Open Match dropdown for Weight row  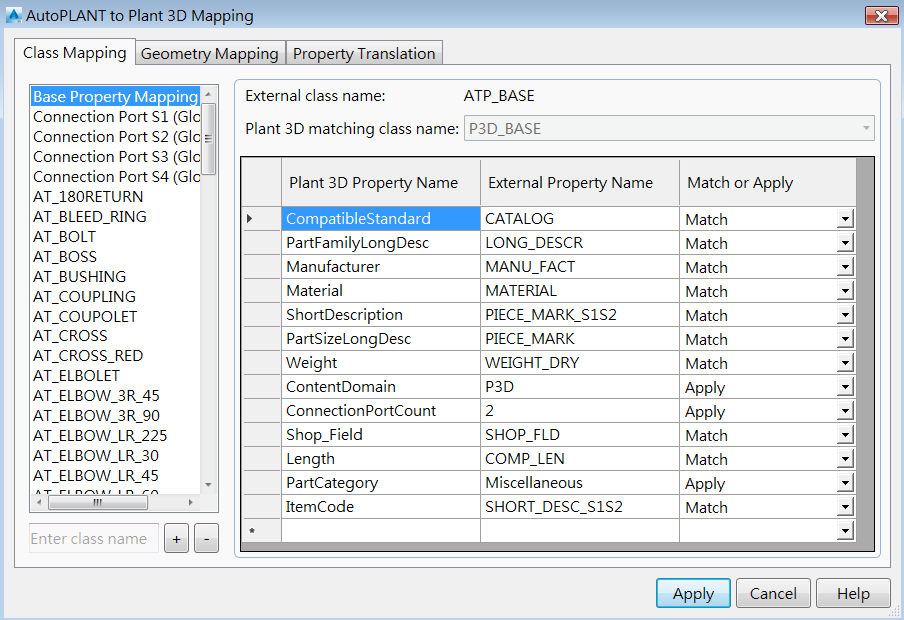point(845,363)
